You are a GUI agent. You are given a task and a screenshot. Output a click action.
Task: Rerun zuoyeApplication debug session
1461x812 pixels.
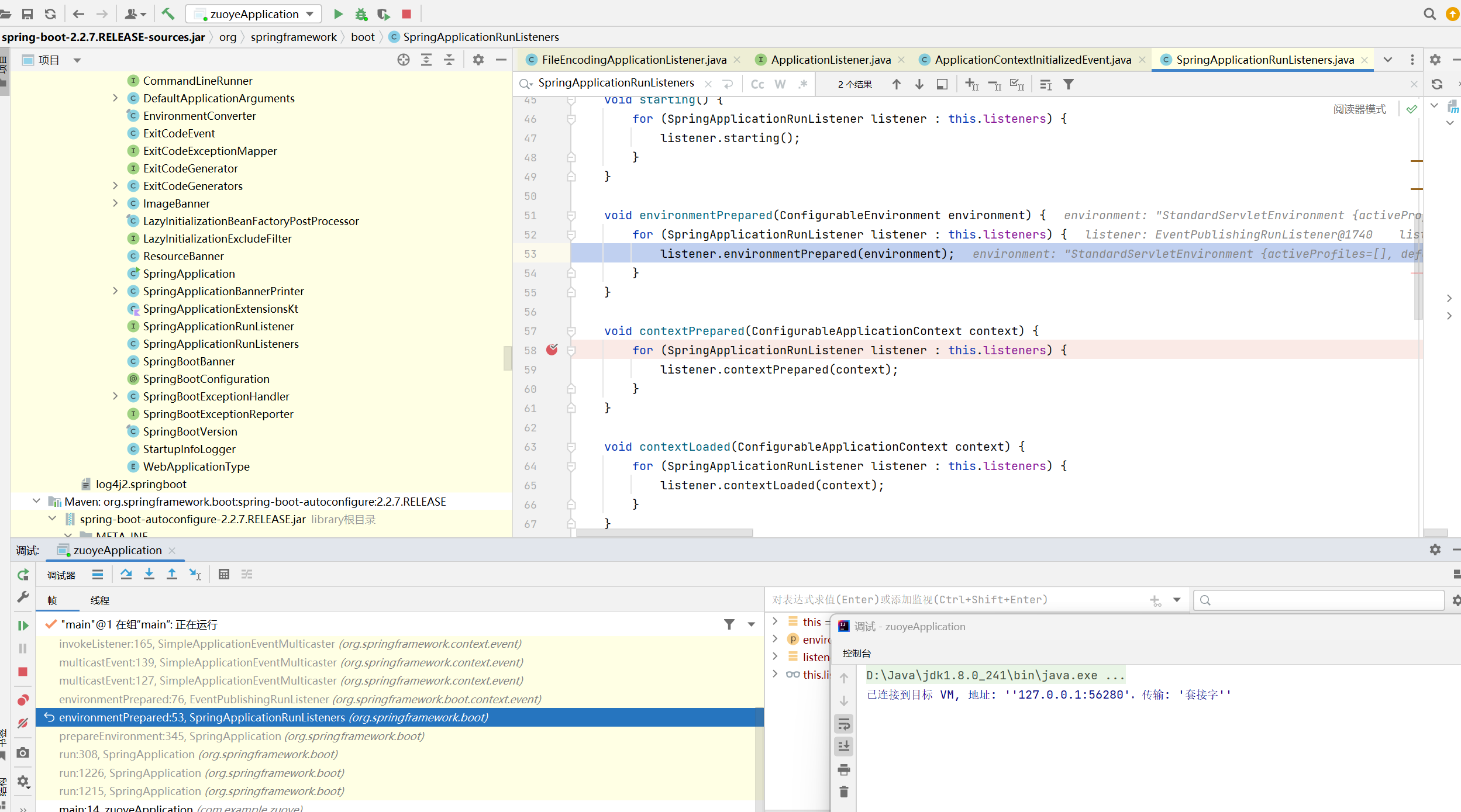coord(23,575)
